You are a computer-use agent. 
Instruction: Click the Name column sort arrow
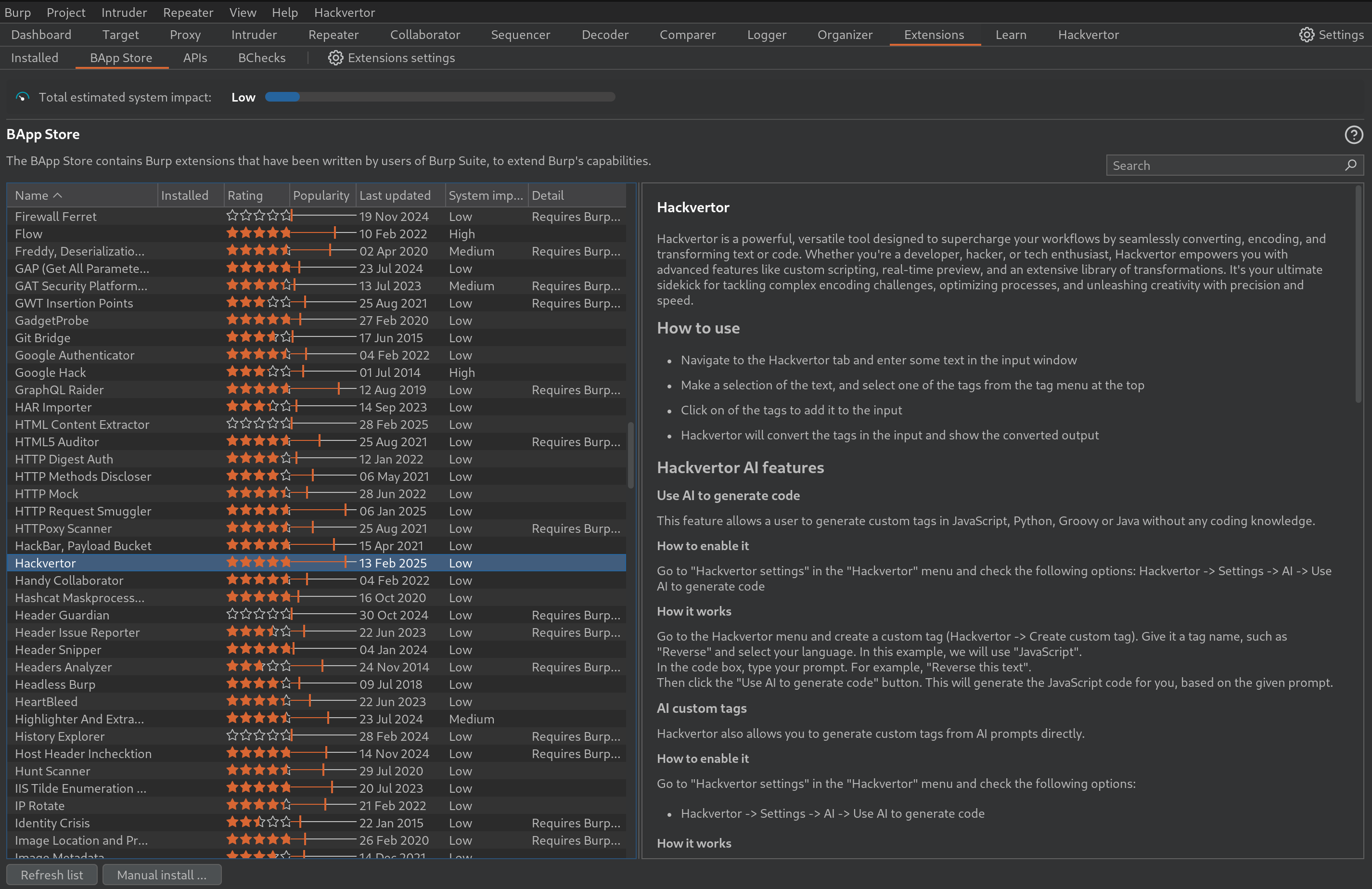[58, 195]
